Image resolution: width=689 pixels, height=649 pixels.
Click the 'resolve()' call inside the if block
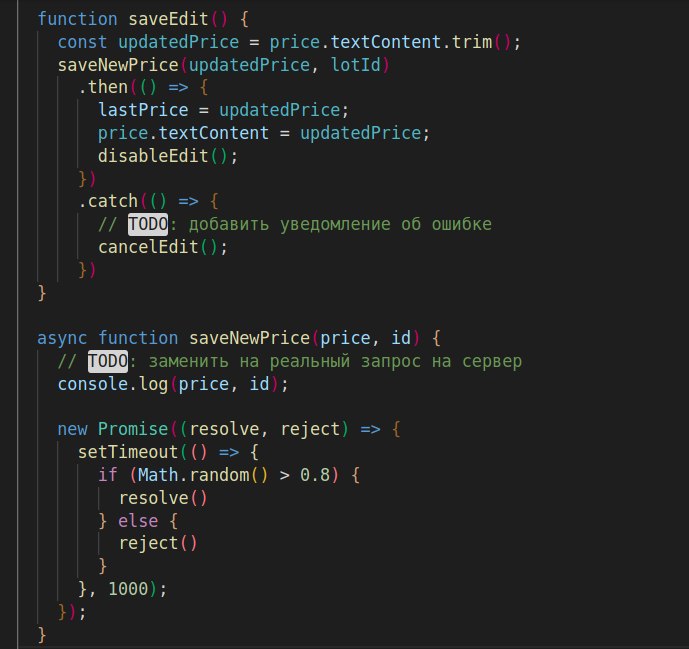point(163,498)
